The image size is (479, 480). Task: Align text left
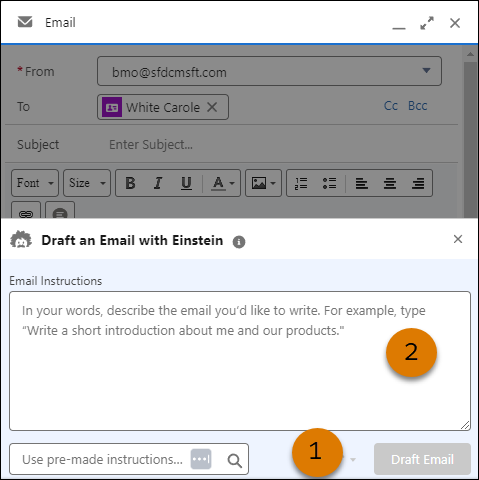tap(361, 183)
